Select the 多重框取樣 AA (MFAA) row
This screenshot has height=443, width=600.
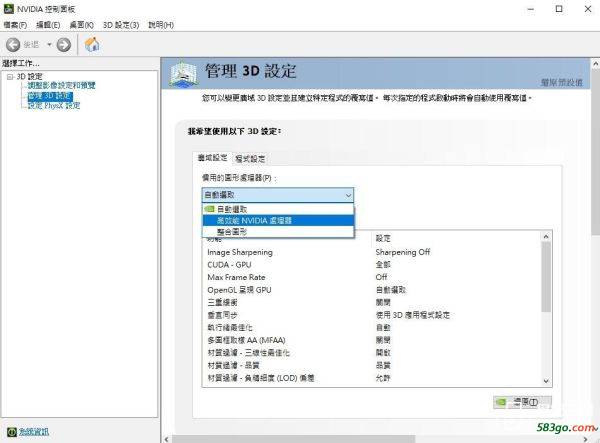(372, 340)
